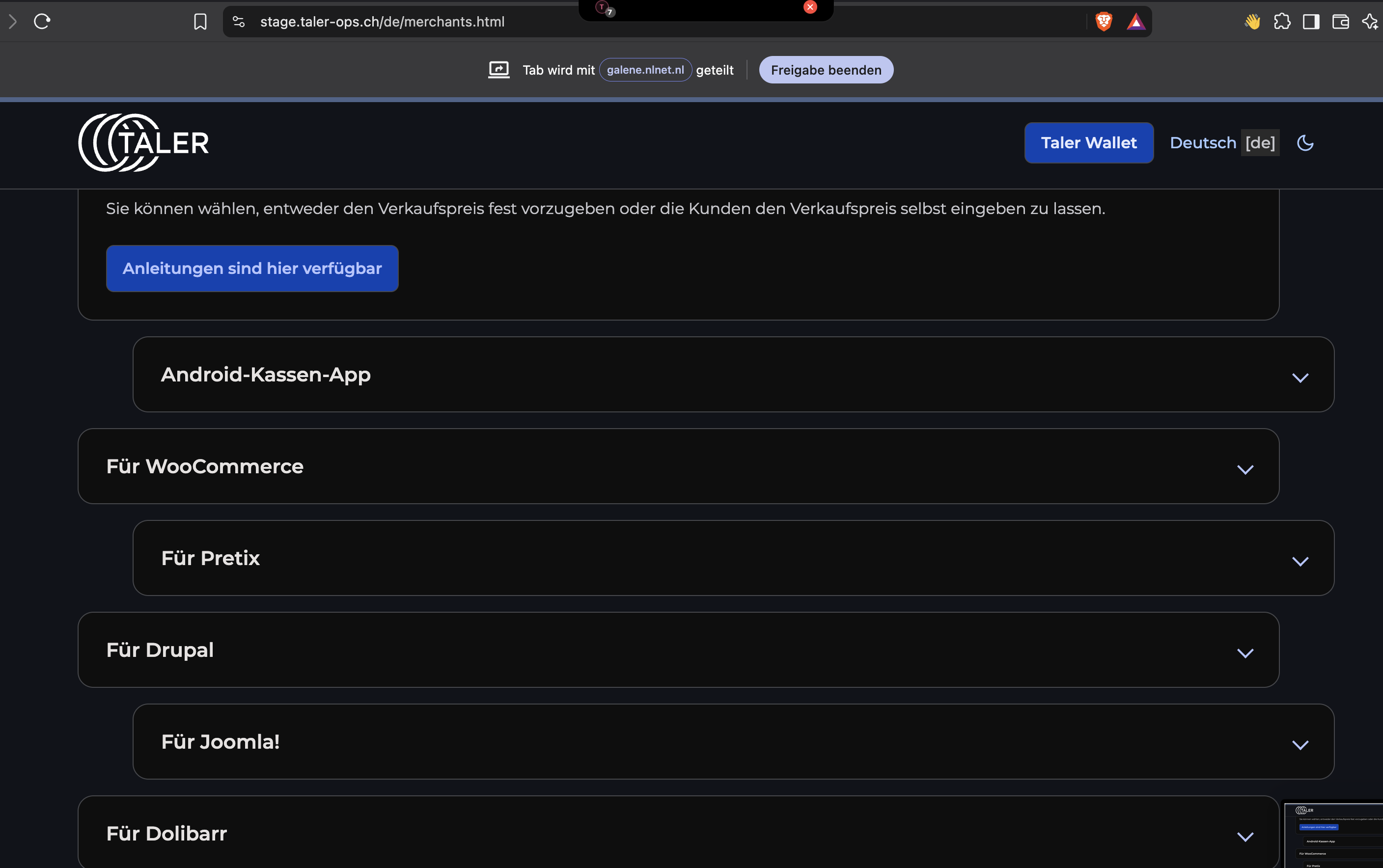Open the Brave Wallet icon
Image resolution: width=1383 pixels, height=868 pixels.
point(1340,22)
